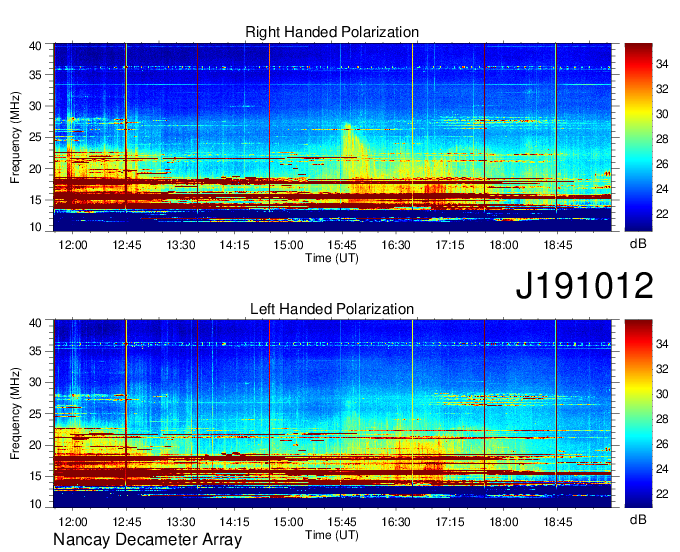
Task: Click the 12:45 time tick of the Right Handed plot
Action: click(127, 245)
